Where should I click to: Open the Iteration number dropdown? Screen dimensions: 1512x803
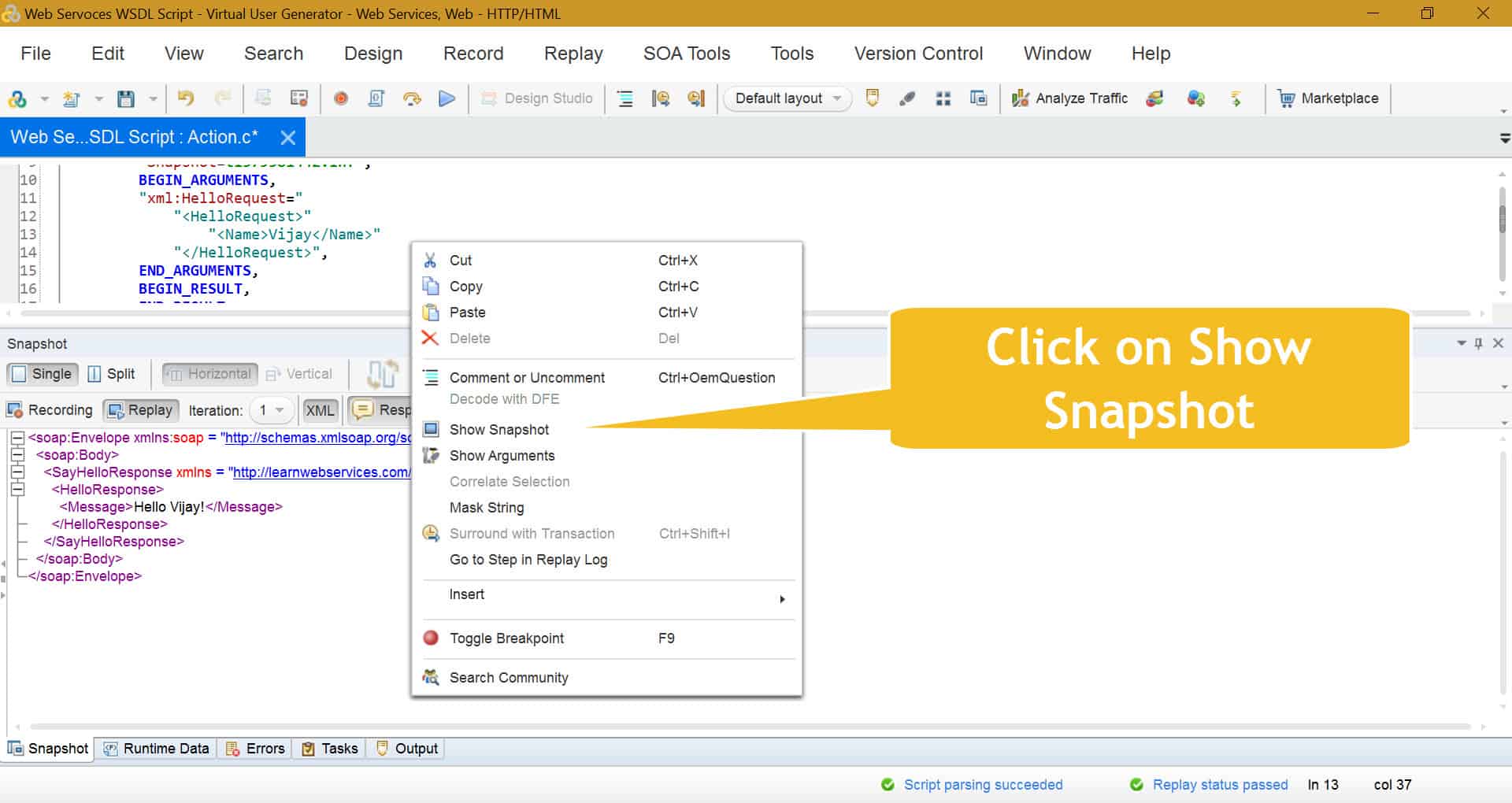coord(272,410)
